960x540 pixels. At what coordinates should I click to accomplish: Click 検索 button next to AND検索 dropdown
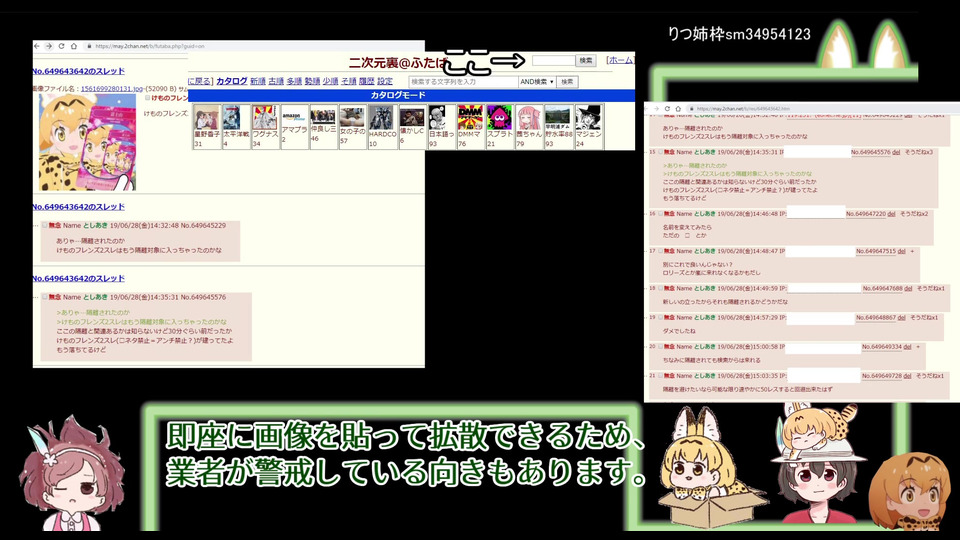point(568,81)
